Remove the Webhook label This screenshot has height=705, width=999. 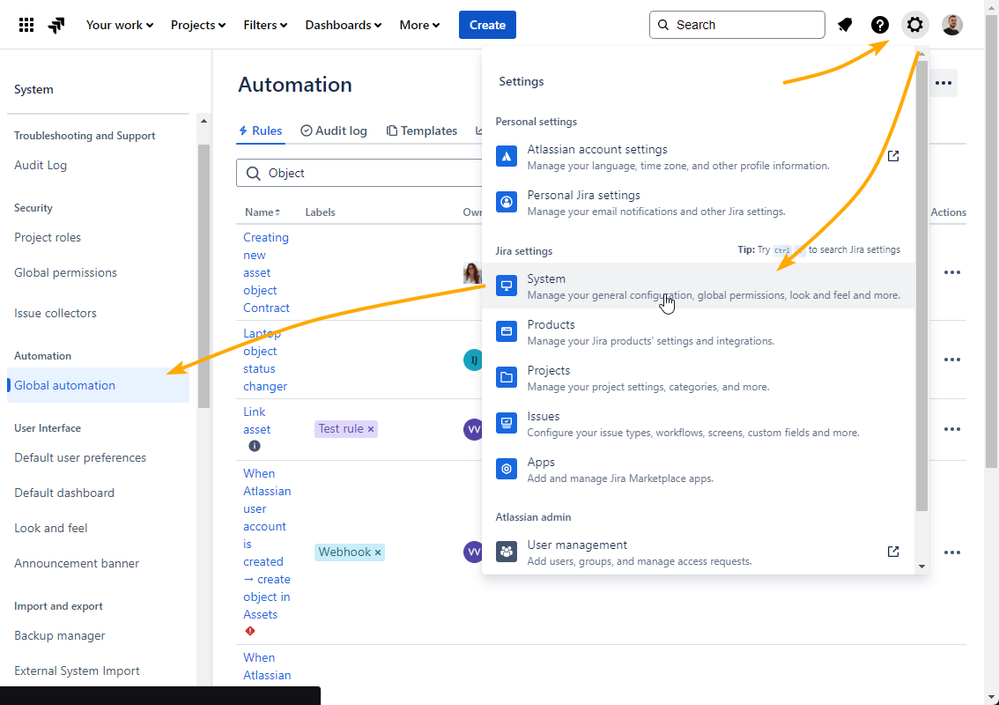(378, 552)
